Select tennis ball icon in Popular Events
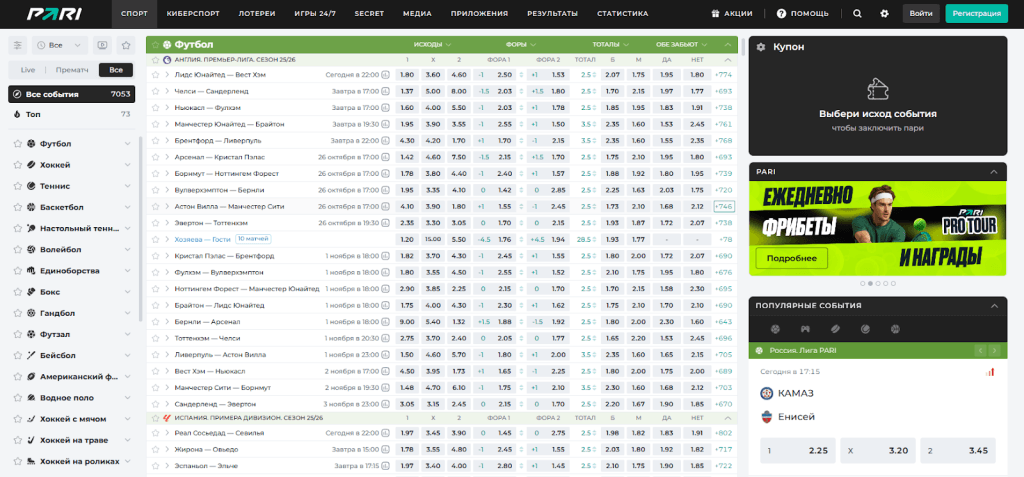This screenshot has width=1024, height=477. point(865,329)
